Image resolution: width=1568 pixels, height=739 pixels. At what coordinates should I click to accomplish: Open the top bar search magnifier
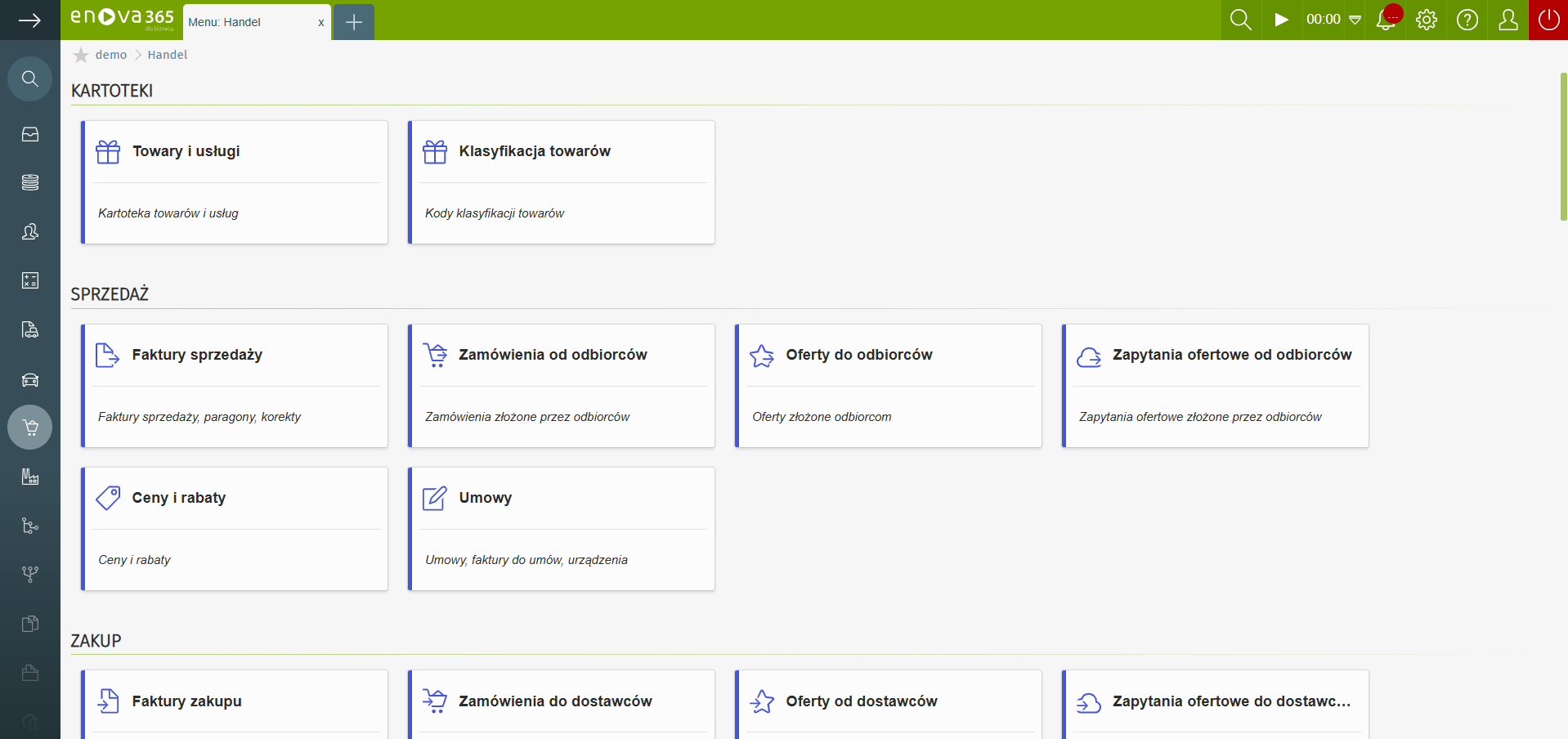click(1241, 20)
